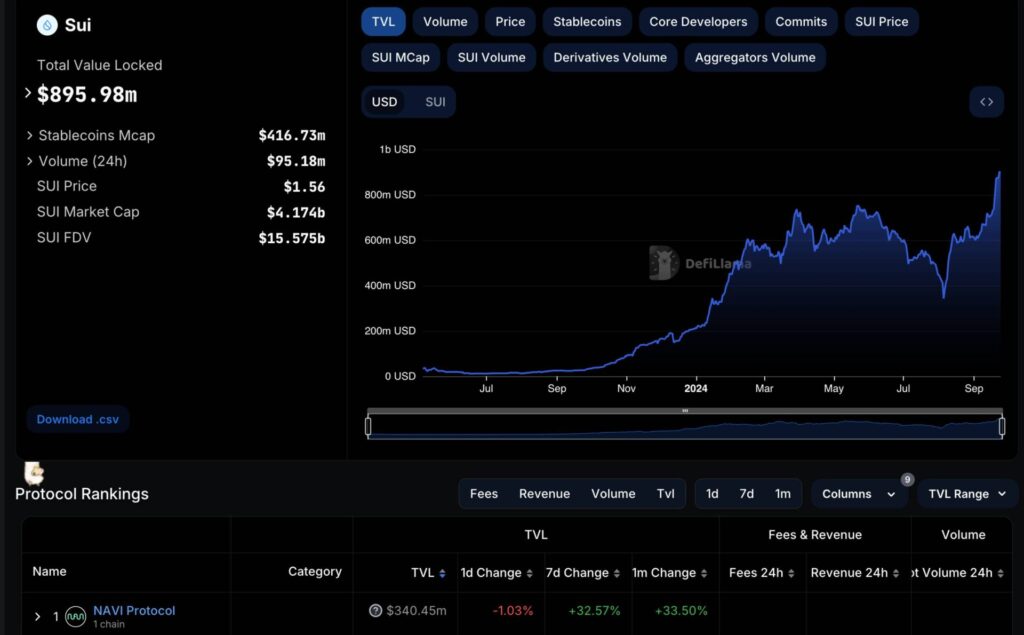Click the 9 badge on Columns

click(907, 480)
